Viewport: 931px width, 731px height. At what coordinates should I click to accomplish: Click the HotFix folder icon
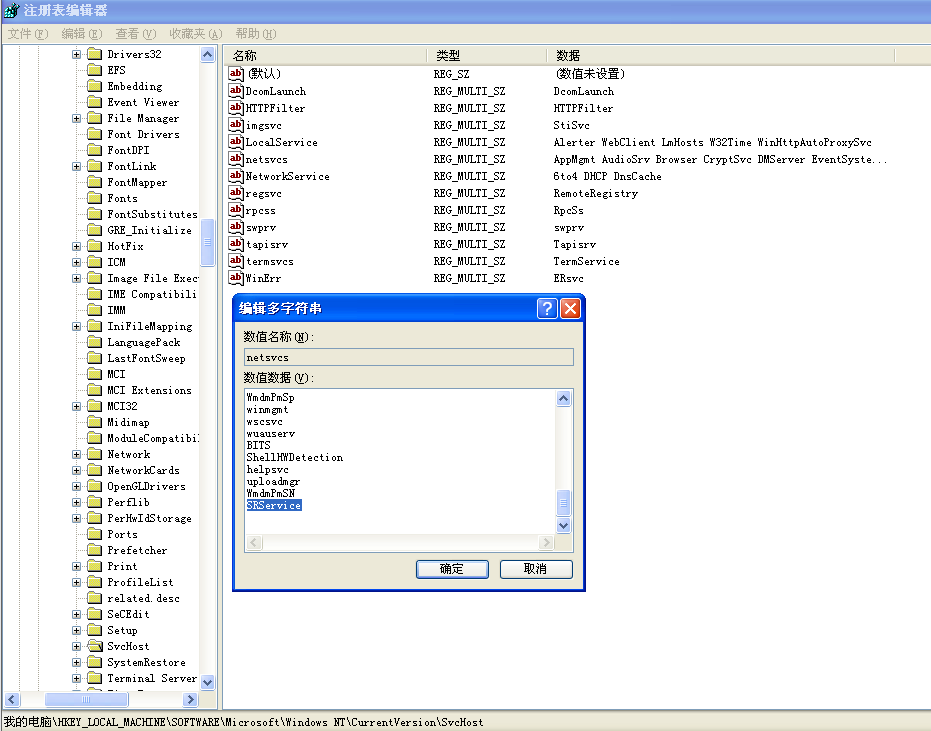click(94, 246)
